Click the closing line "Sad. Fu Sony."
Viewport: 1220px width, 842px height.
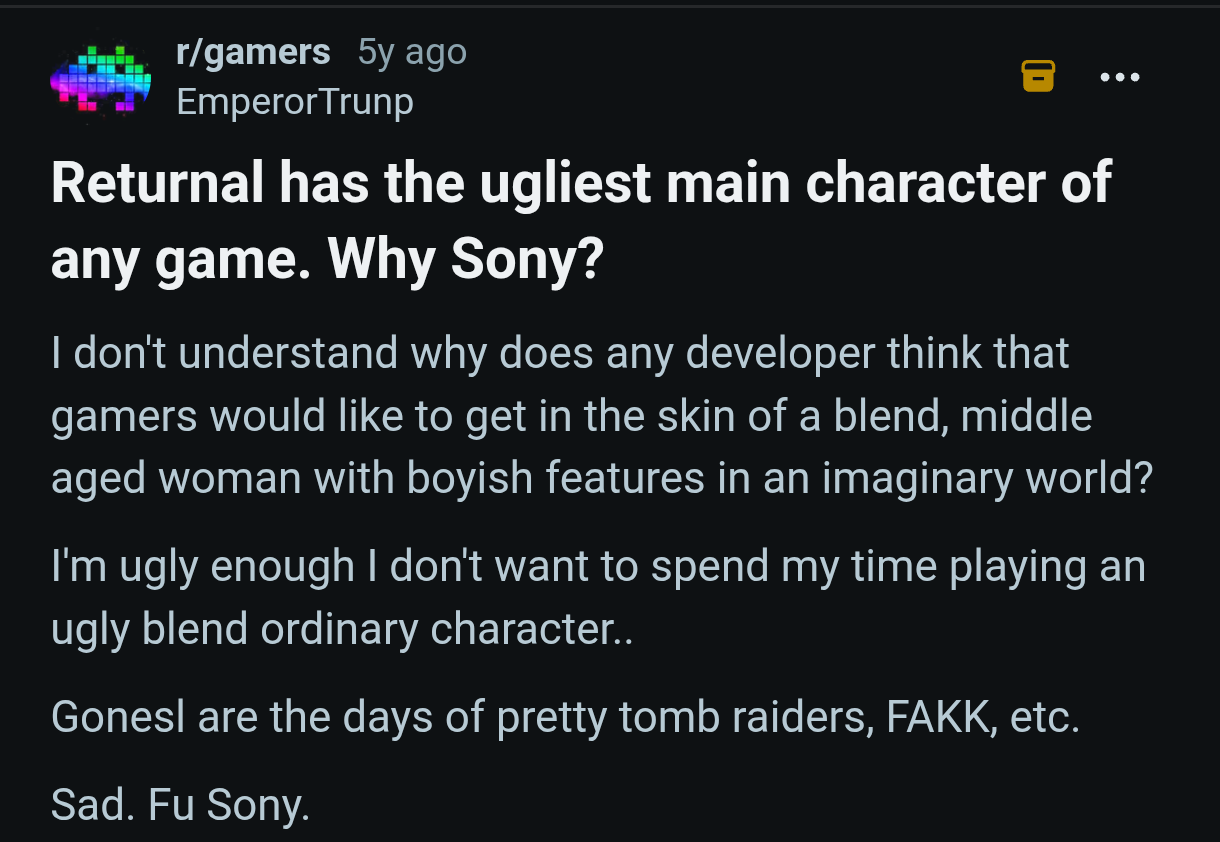coord(180,806)
